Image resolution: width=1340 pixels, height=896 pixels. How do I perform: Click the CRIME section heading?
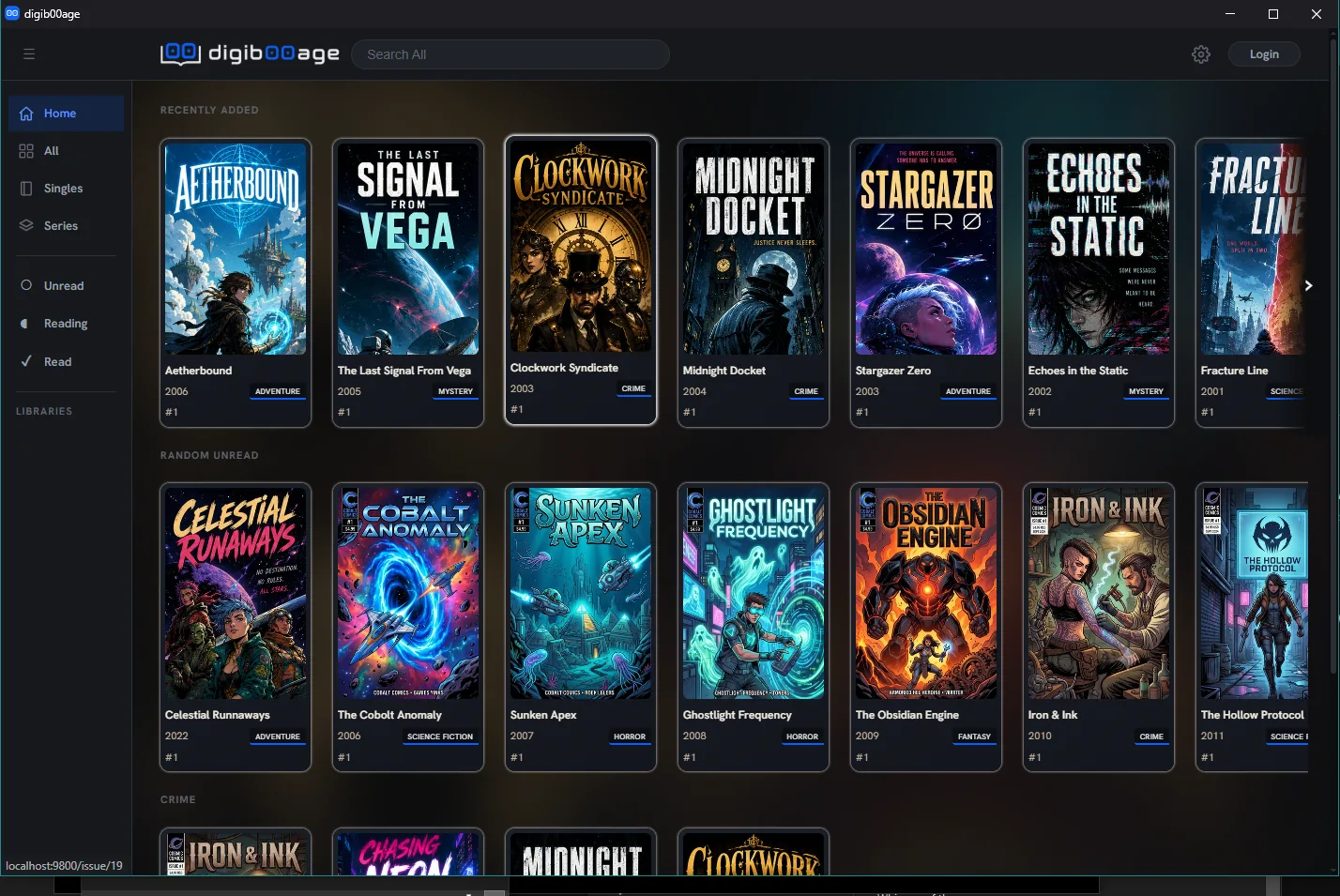(178, 799)
